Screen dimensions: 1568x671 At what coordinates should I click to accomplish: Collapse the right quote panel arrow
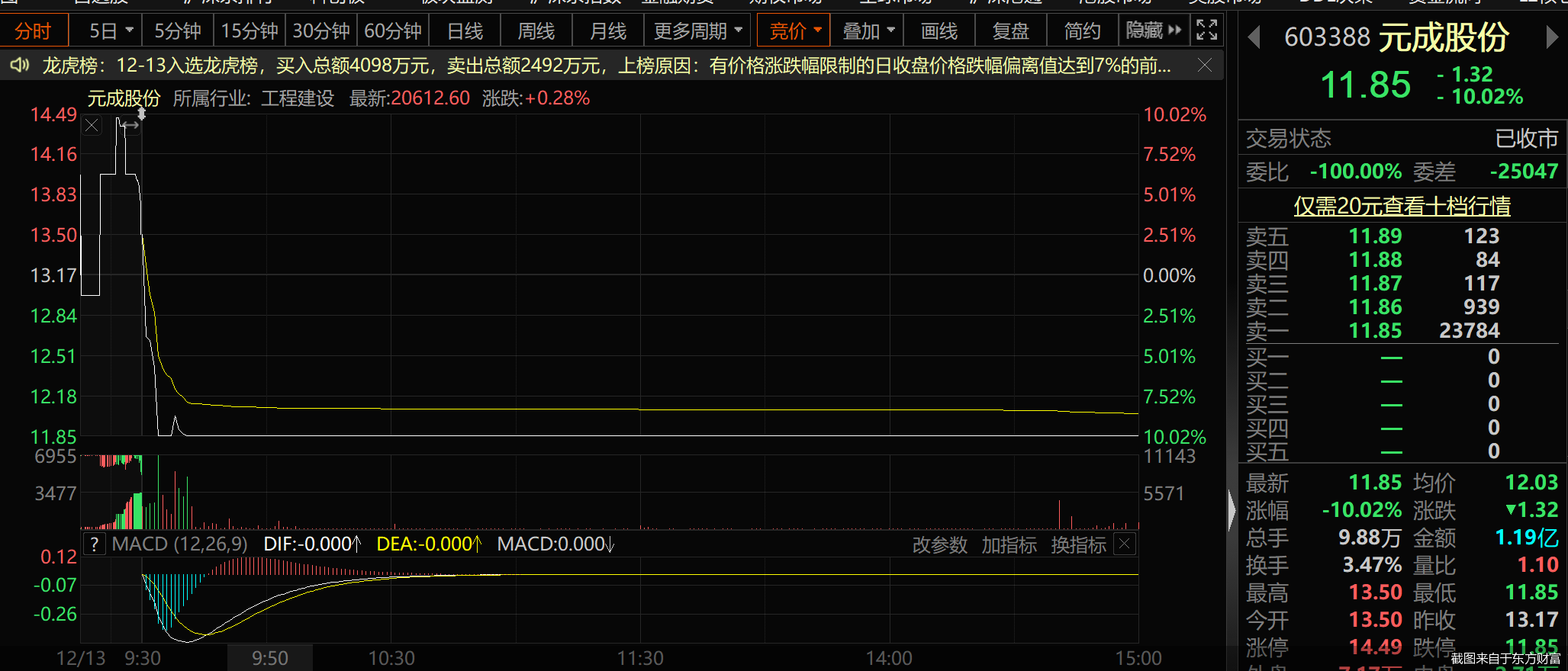[x=1232, y=510]
